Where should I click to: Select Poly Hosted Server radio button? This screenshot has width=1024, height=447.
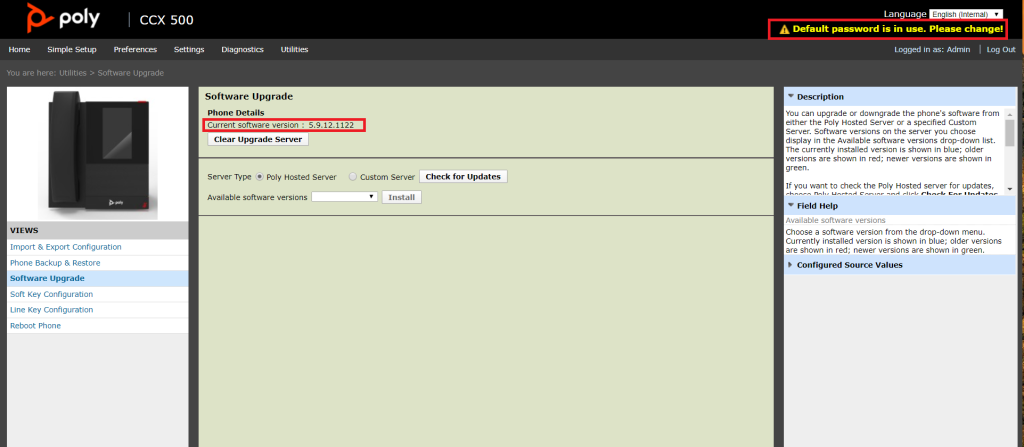pos(260,177)
